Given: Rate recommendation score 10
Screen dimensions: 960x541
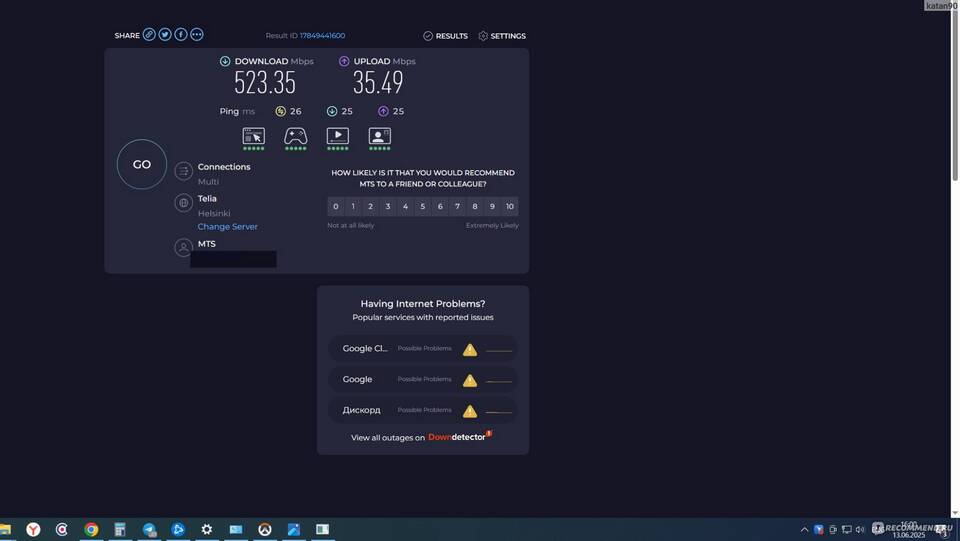Looking at the screenshot, I should tap(510, 206).
